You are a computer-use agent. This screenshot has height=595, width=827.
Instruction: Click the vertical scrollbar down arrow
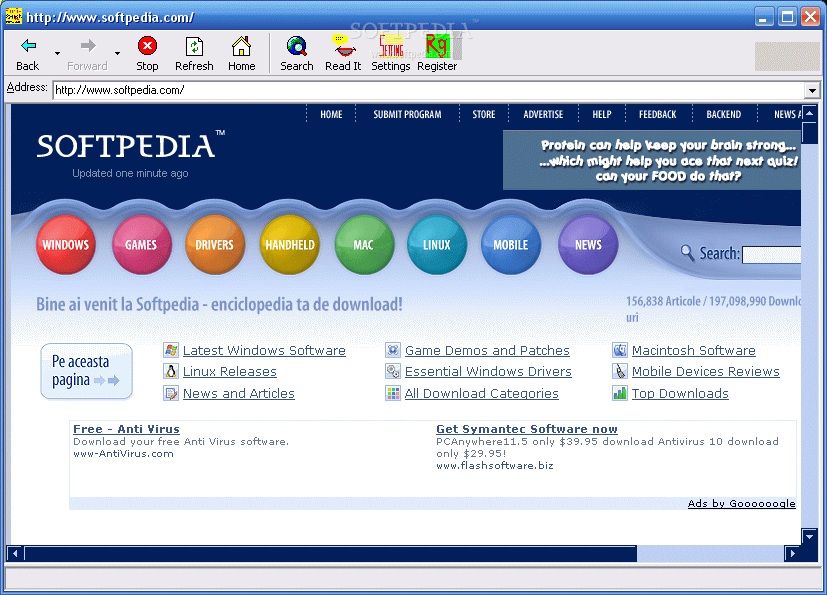(x=810, y=536)
